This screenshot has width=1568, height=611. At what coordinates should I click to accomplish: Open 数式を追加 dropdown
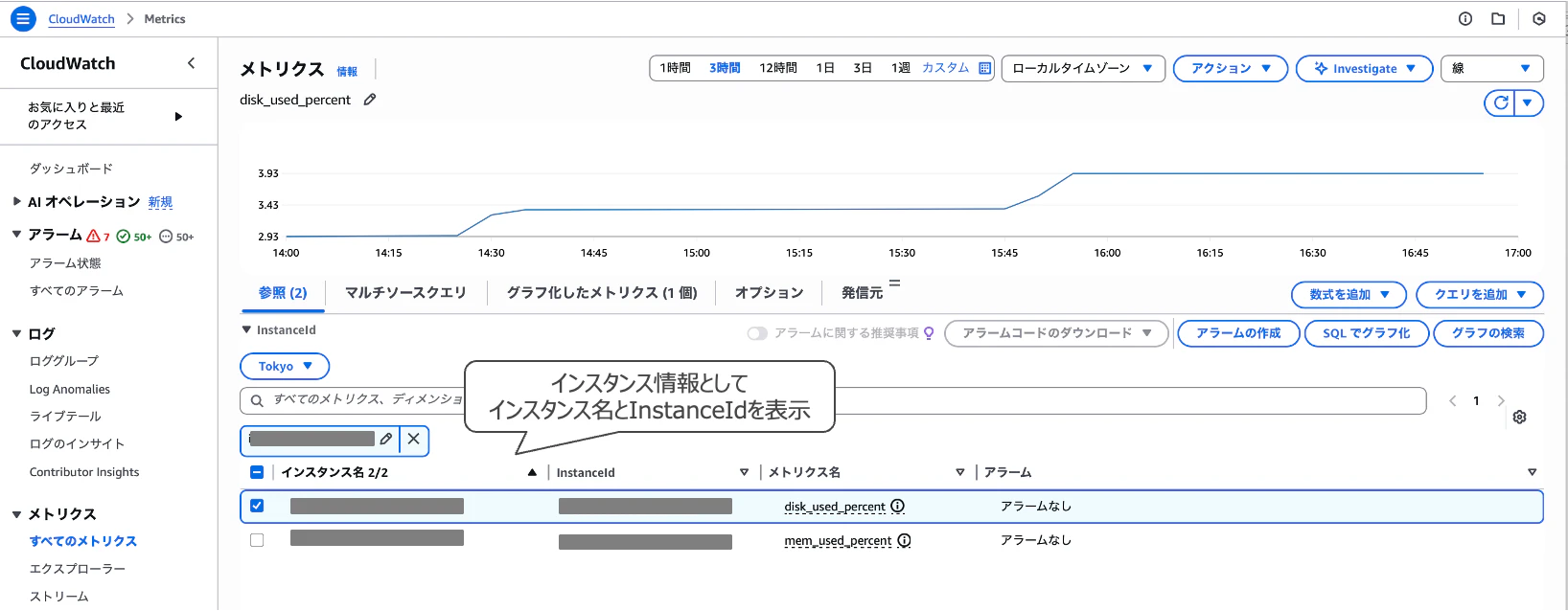pyautogui.click(x=1349, y=294)
